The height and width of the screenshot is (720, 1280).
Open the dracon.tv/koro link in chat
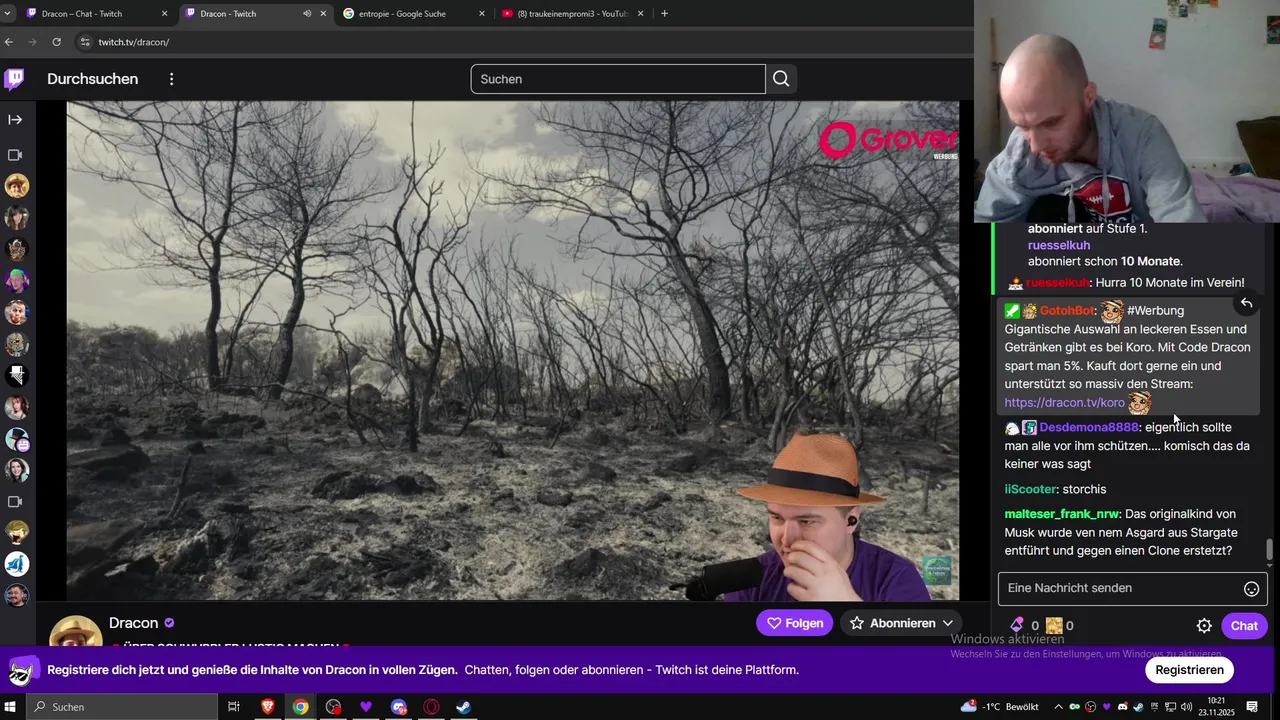(x=1064, y=402)
